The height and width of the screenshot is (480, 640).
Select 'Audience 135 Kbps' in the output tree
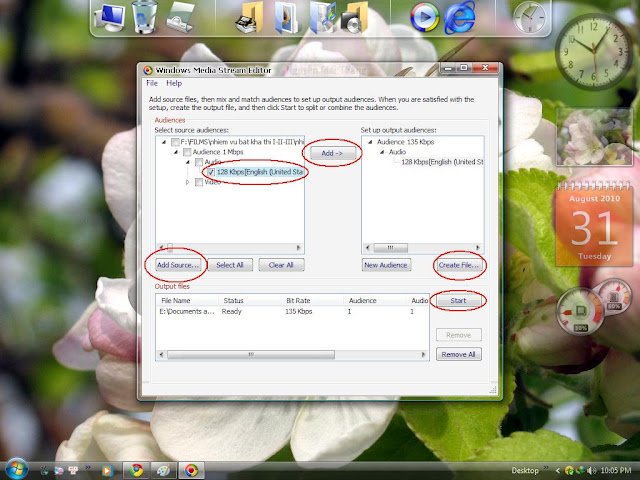[x=405, y=142]
